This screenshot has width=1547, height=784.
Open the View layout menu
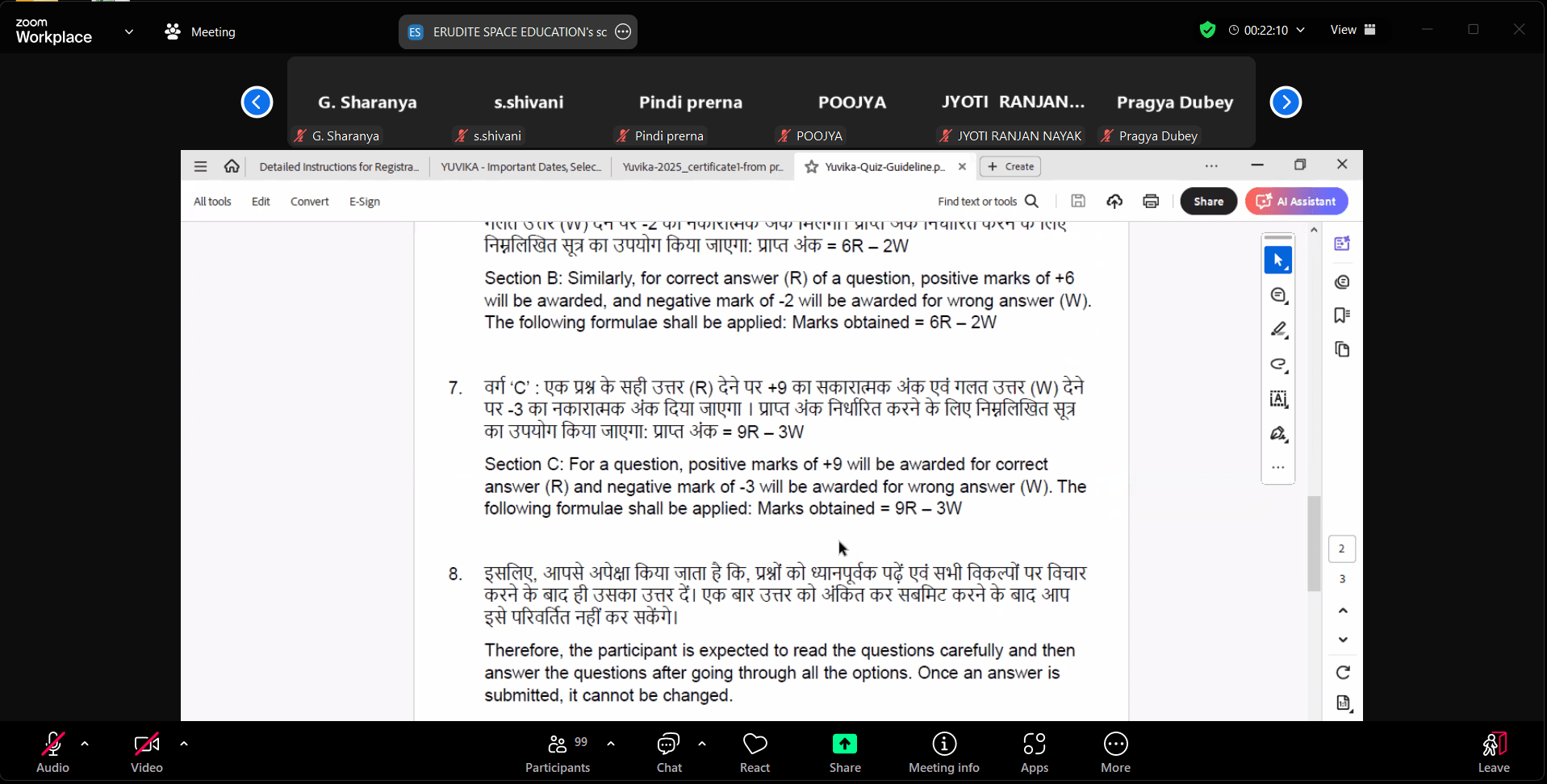click(1353, 30)
